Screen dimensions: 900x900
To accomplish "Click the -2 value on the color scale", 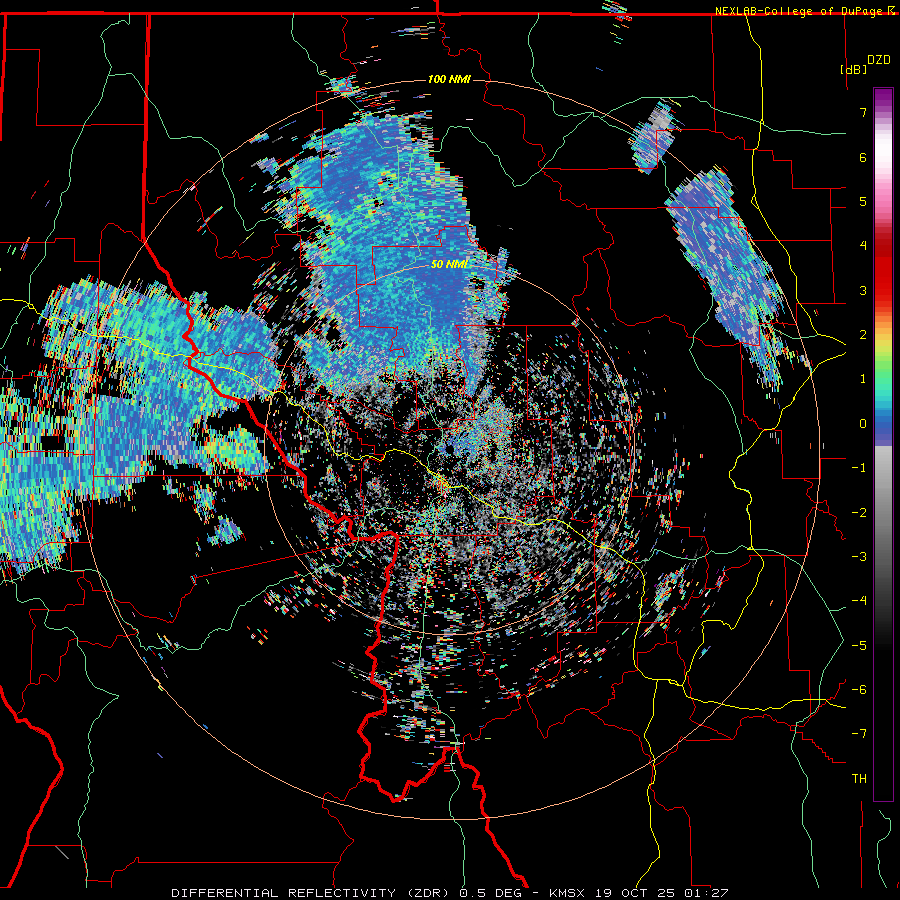I will [x=859, y=513].
